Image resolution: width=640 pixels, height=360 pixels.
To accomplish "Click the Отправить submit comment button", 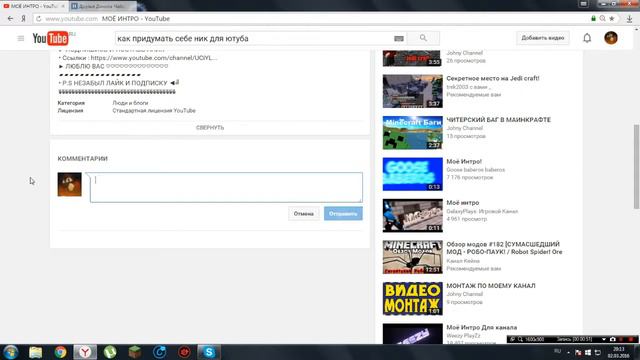I will pos(343,213).
